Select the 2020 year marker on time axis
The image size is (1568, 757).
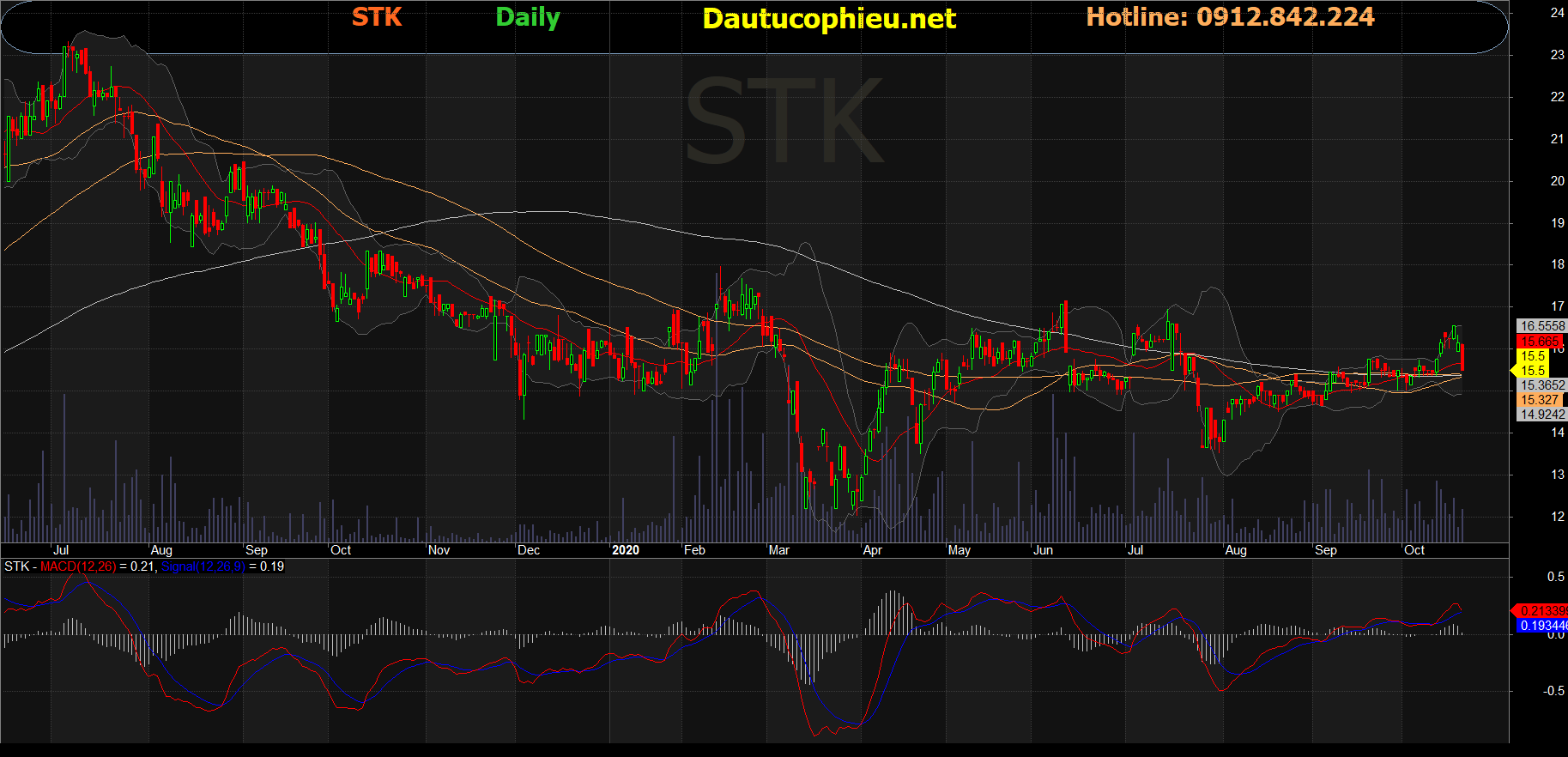point(626,550)
